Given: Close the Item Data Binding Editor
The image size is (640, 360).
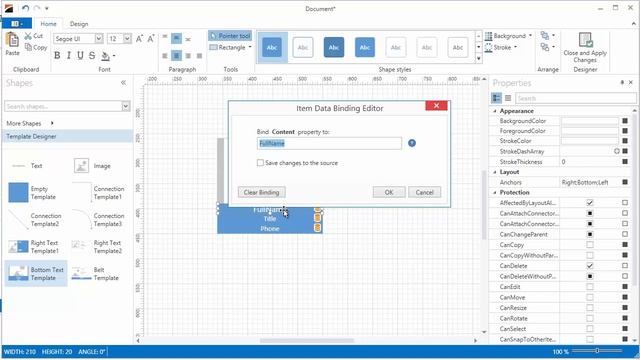Looking at the screenshot, I should point(436,106).
